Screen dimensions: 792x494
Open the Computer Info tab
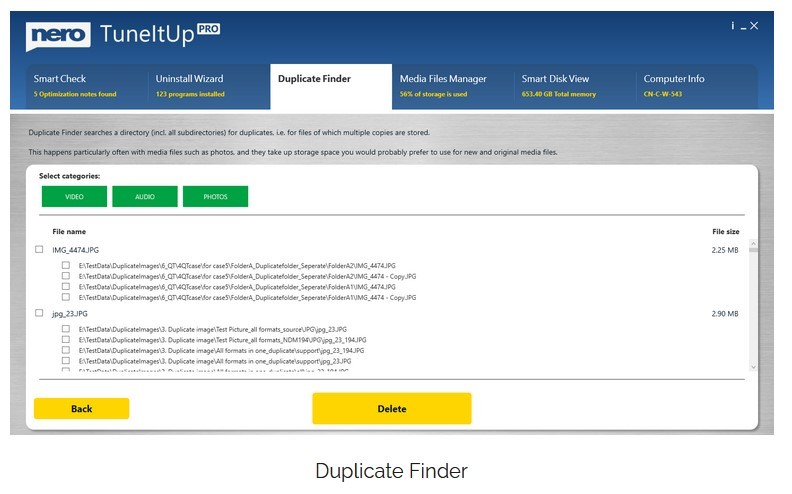(x=697, y=86)
